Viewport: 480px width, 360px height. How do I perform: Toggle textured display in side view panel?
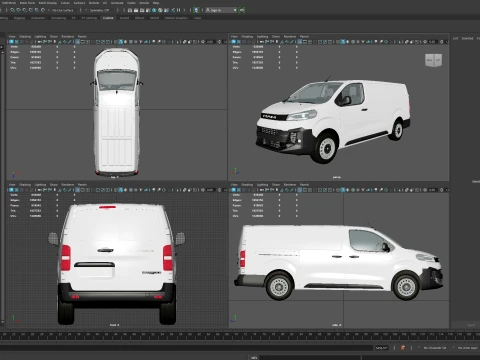pyautogui.click(x=358, y=190)
